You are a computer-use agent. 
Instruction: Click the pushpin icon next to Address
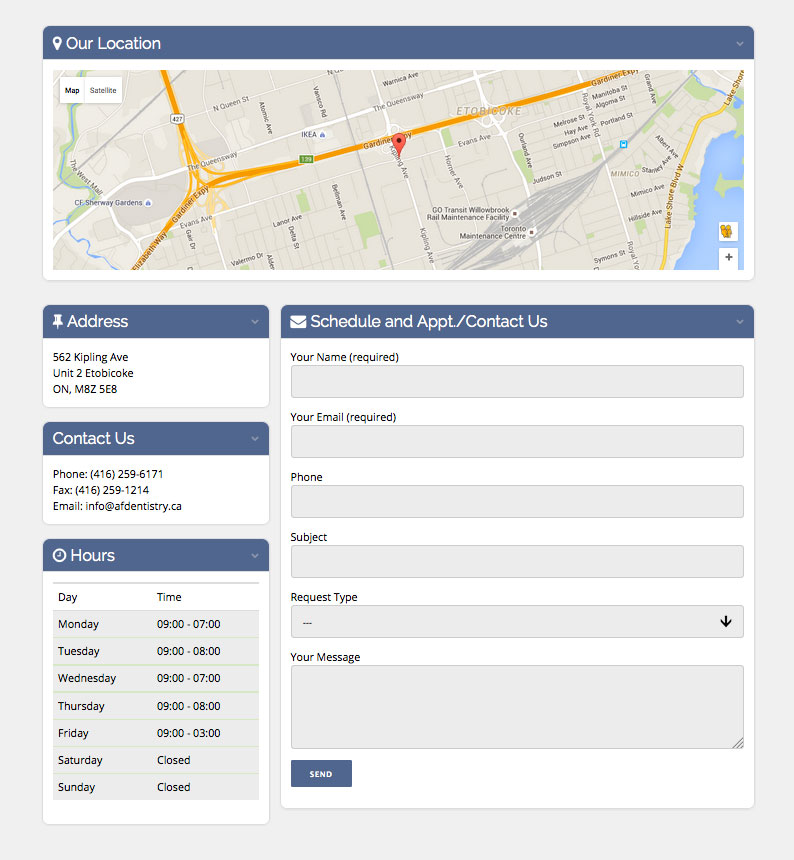click(58, 321)
